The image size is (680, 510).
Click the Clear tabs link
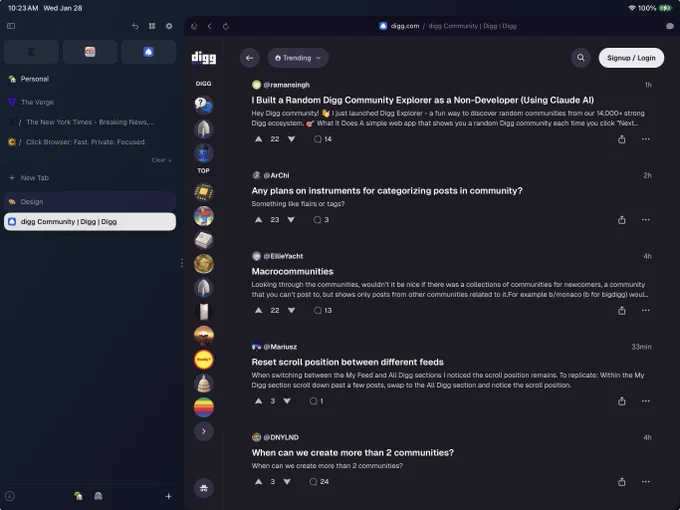pos(161,160)
